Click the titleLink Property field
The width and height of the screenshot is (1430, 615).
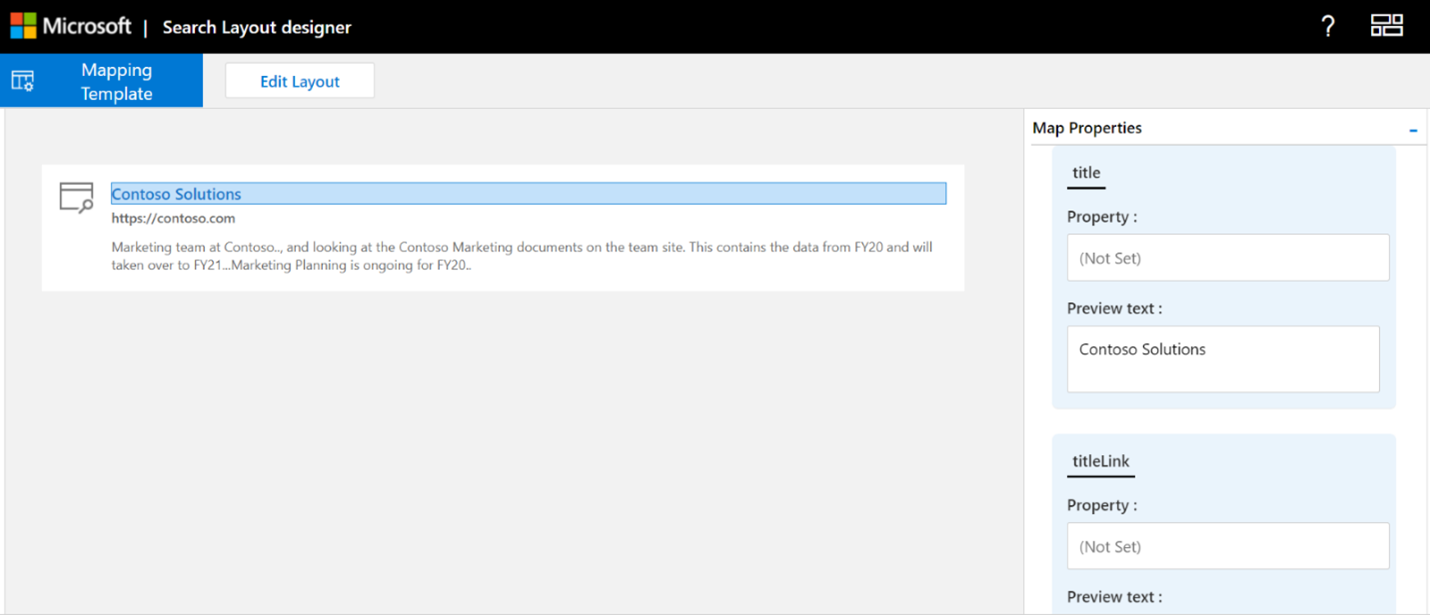[1228, 546]
